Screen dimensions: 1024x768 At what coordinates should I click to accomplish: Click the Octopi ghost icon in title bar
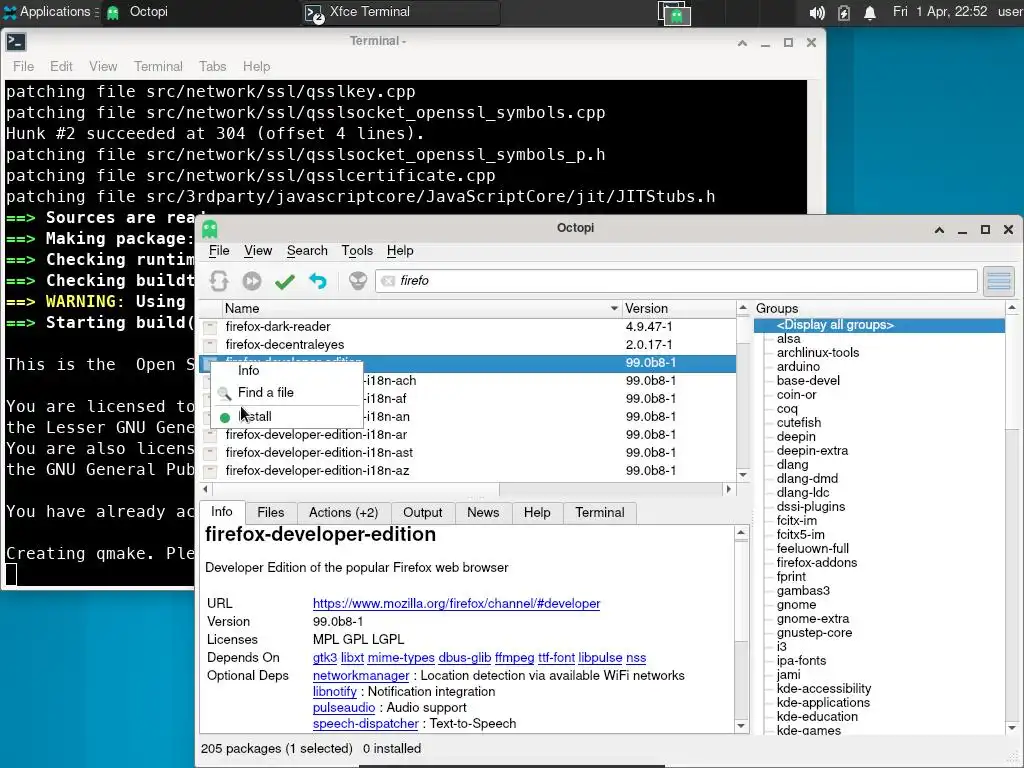(210, 229)
